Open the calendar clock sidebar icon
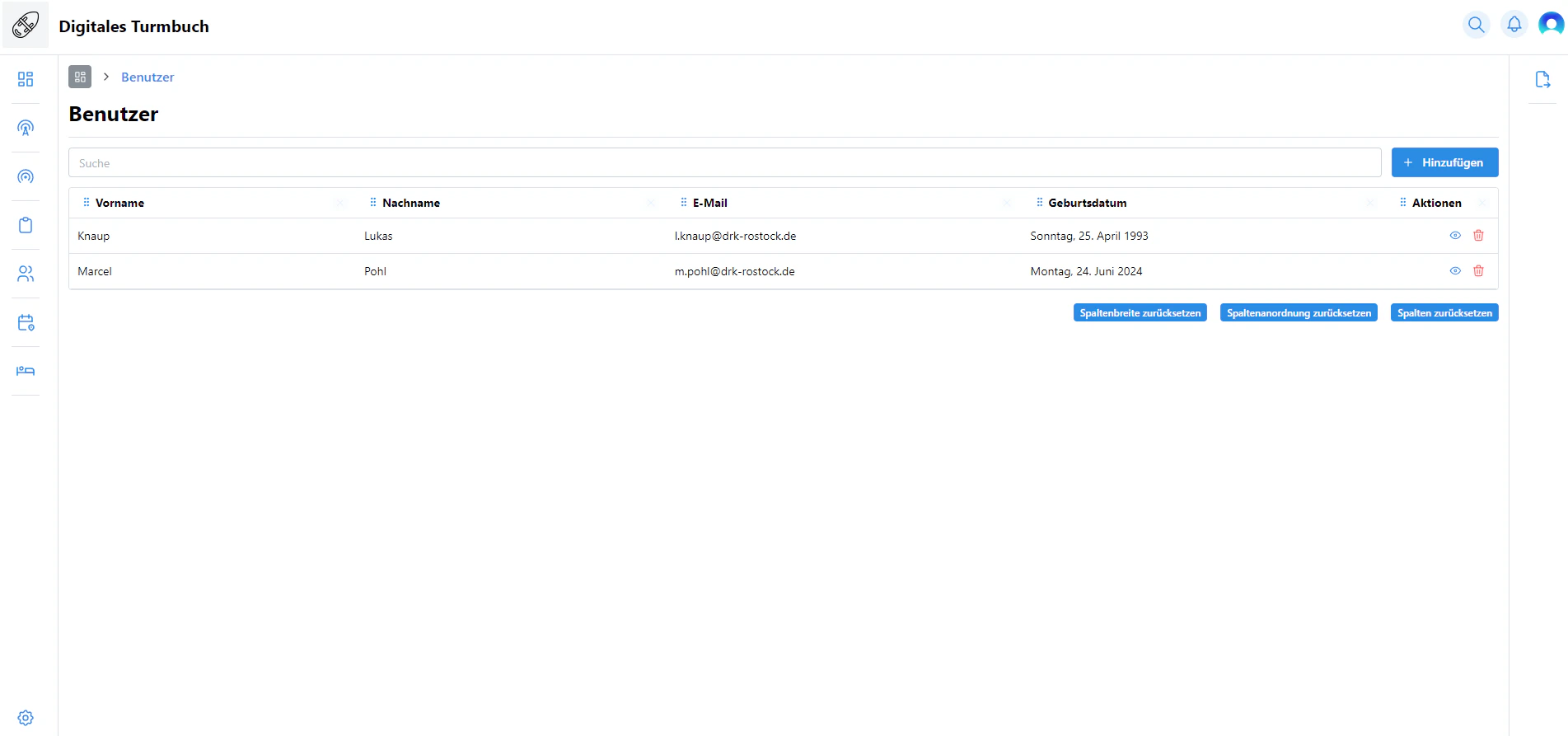 click(26, 322)
